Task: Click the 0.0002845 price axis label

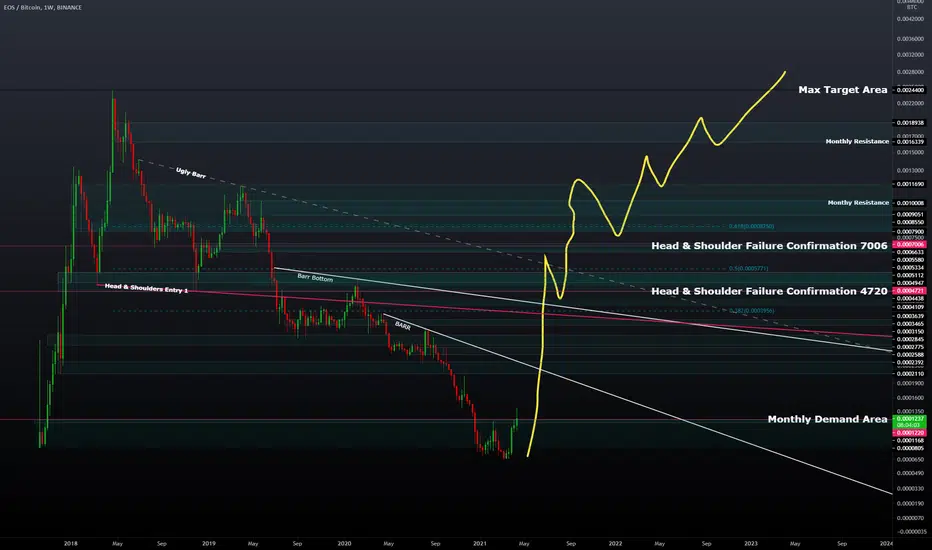Action: [x=910, y=340]
